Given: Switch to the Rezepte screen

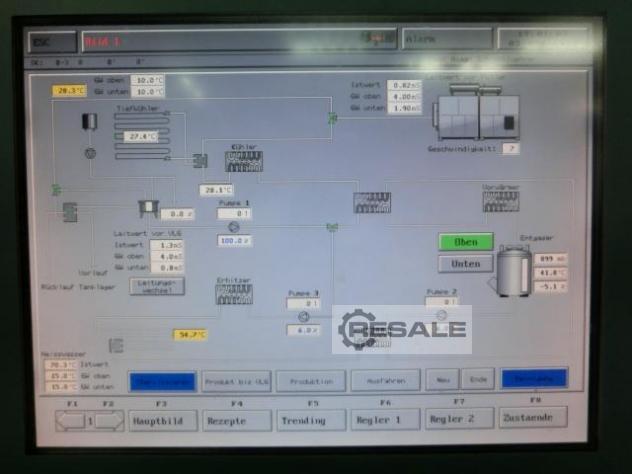Looking at the screenshot, I should coord(237,420).
